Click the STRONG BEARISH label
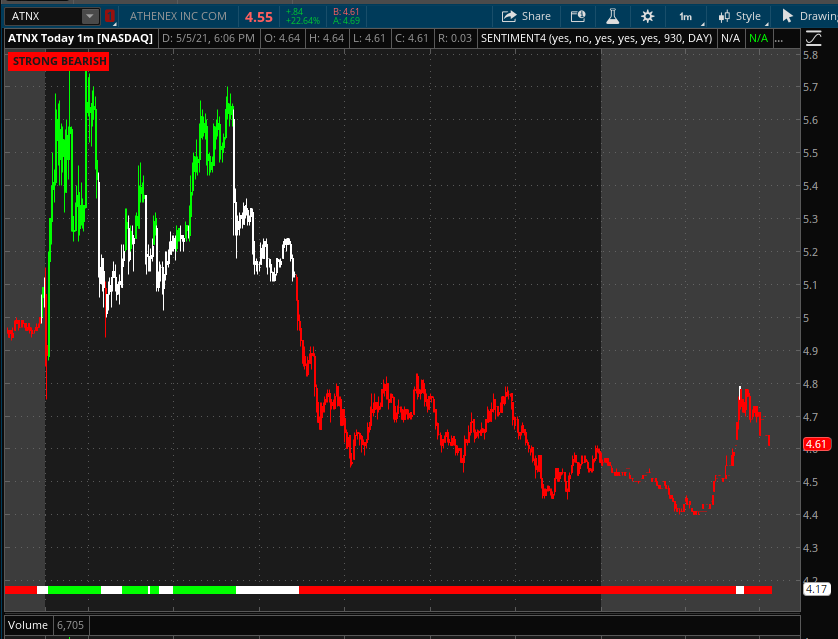The width and height of the screenshot is (838, 639). coord(59,61)
